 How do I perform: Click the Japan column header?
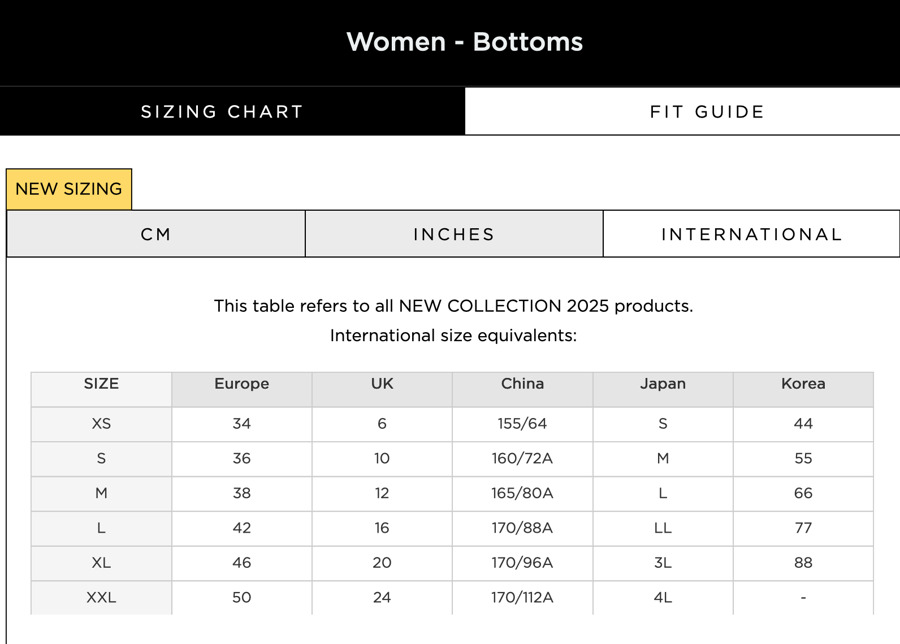tap(663, 384)
